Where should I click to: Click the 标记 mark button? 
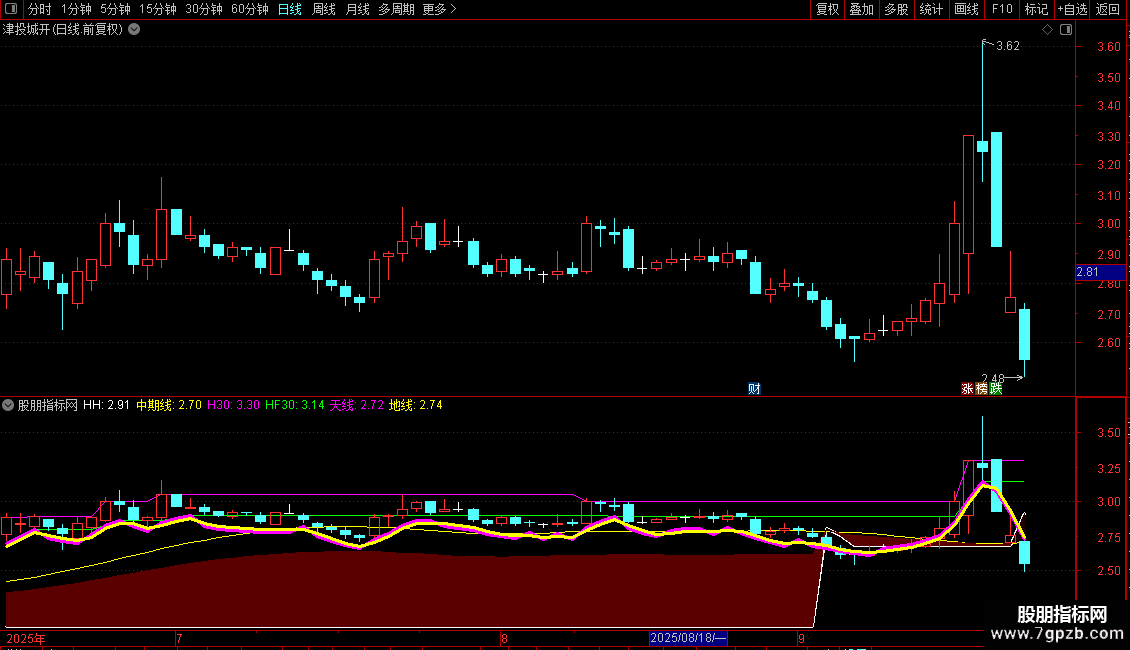1036,9
